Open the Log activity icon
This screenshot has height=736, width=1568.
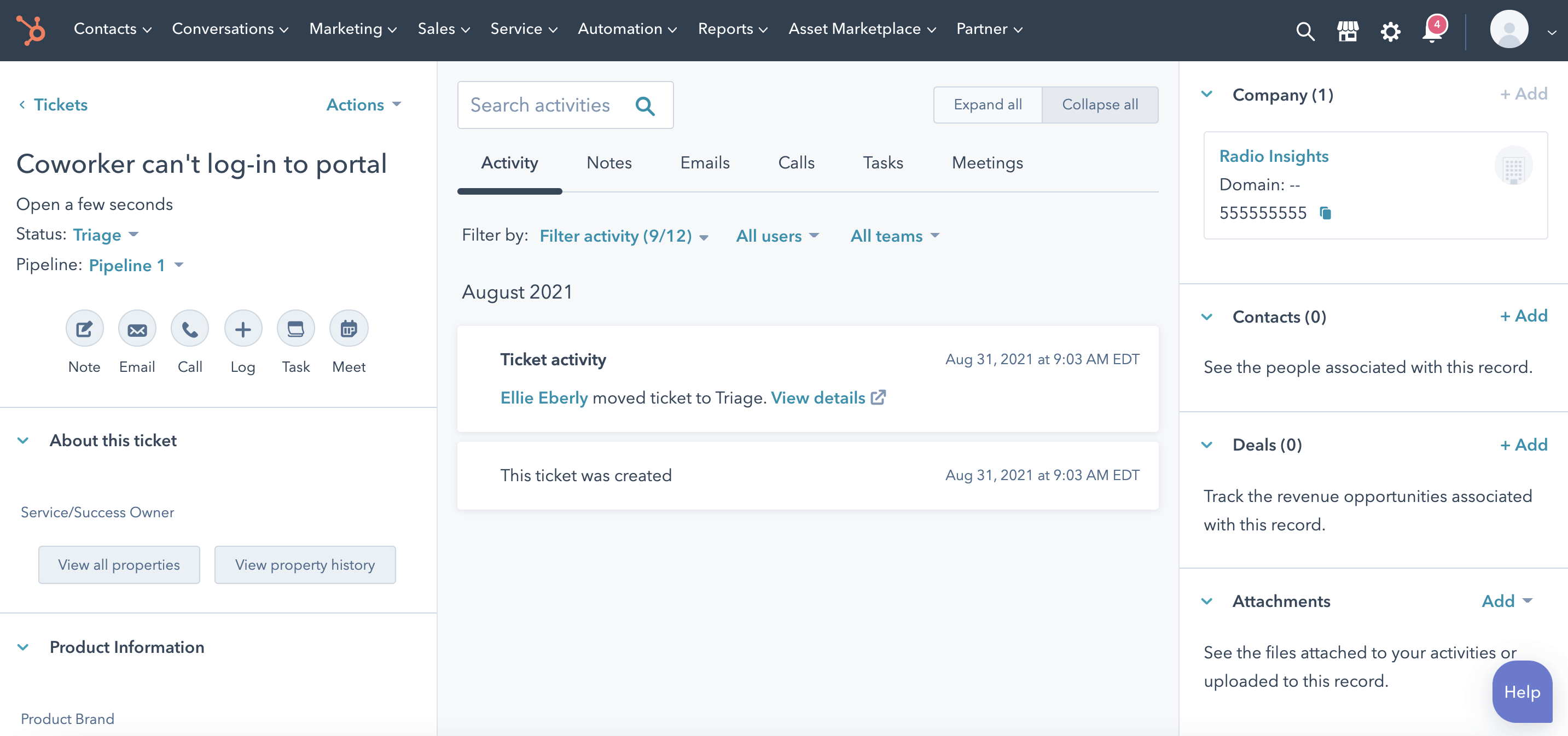pos(243,329)
